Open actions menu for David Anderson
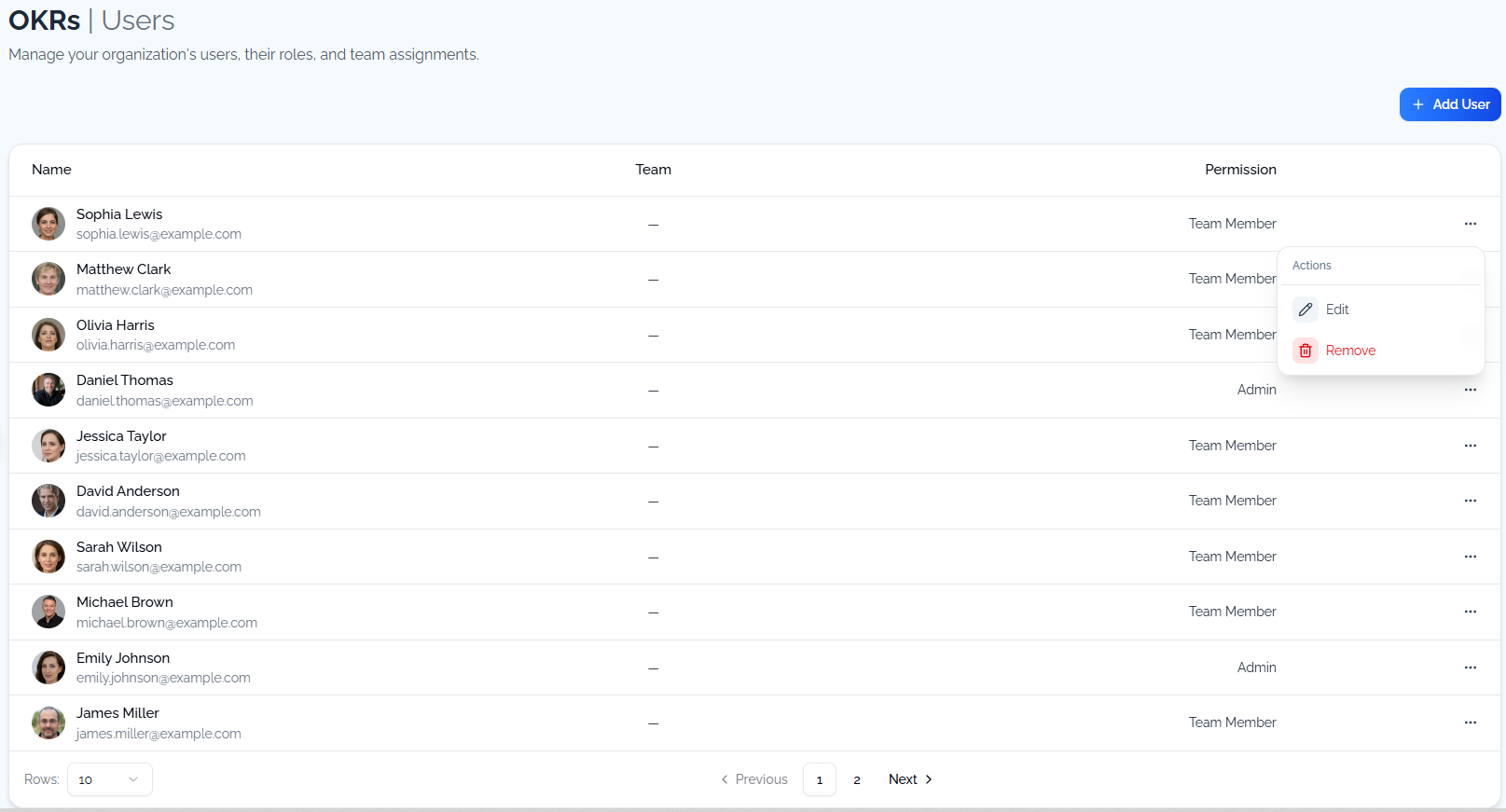 pyautogui.click(x=1470, y=501)
